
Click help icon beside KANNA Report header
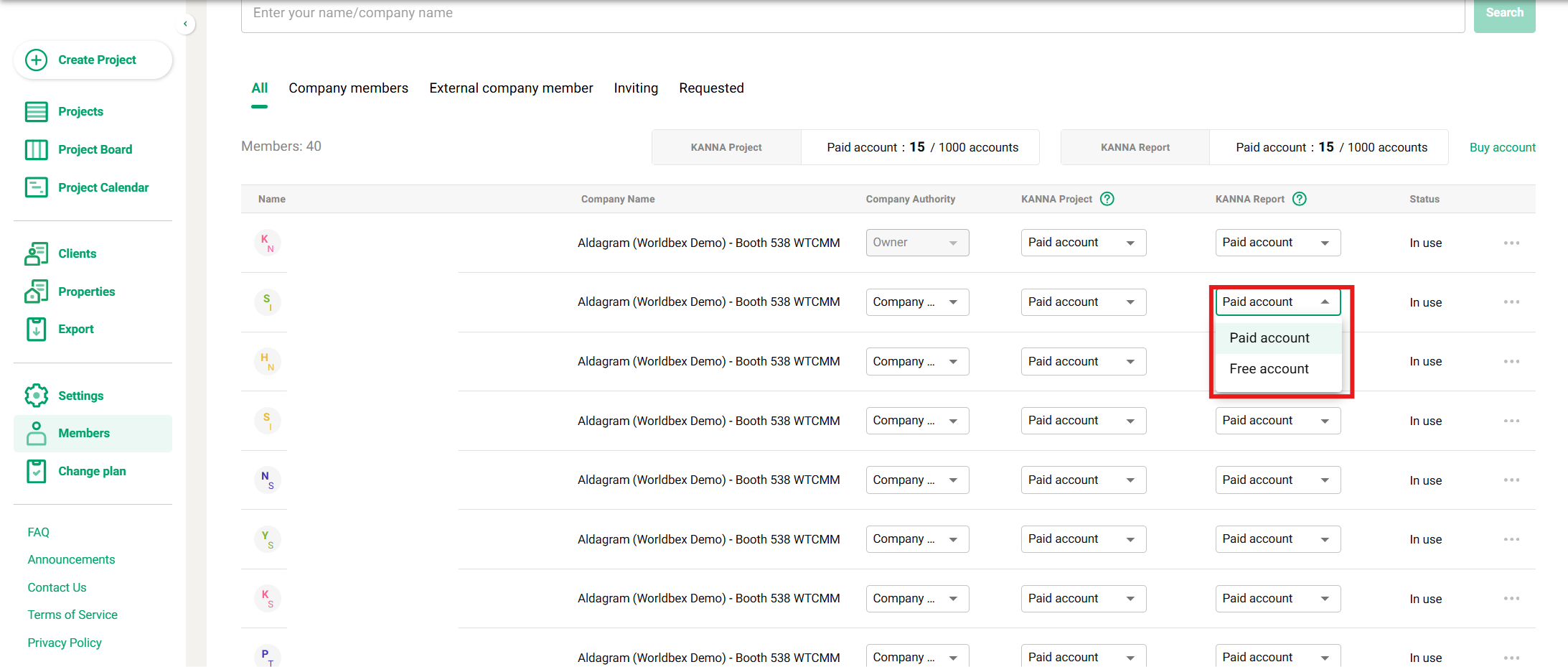[1300, 199]
